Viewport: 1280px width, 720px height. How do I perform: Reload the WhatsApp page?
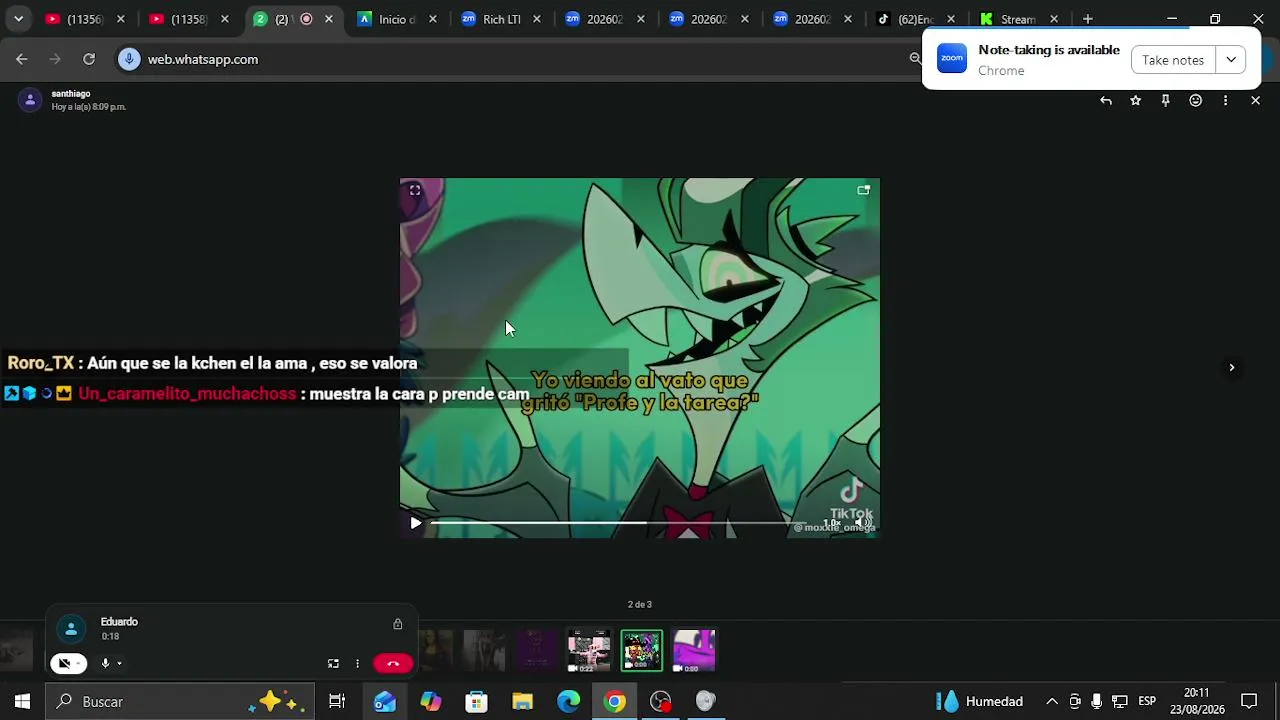89,59
